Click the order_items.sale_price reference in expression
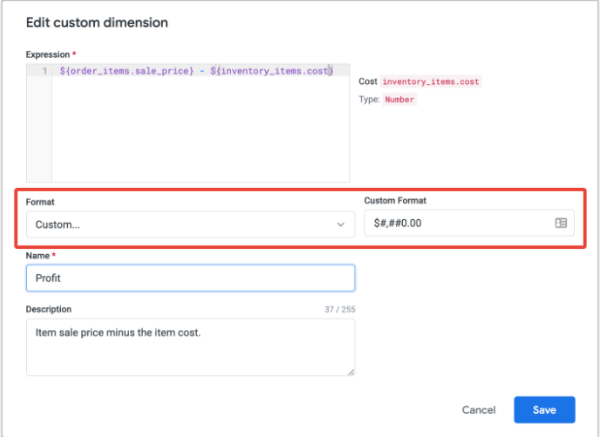 click(127, 71)
